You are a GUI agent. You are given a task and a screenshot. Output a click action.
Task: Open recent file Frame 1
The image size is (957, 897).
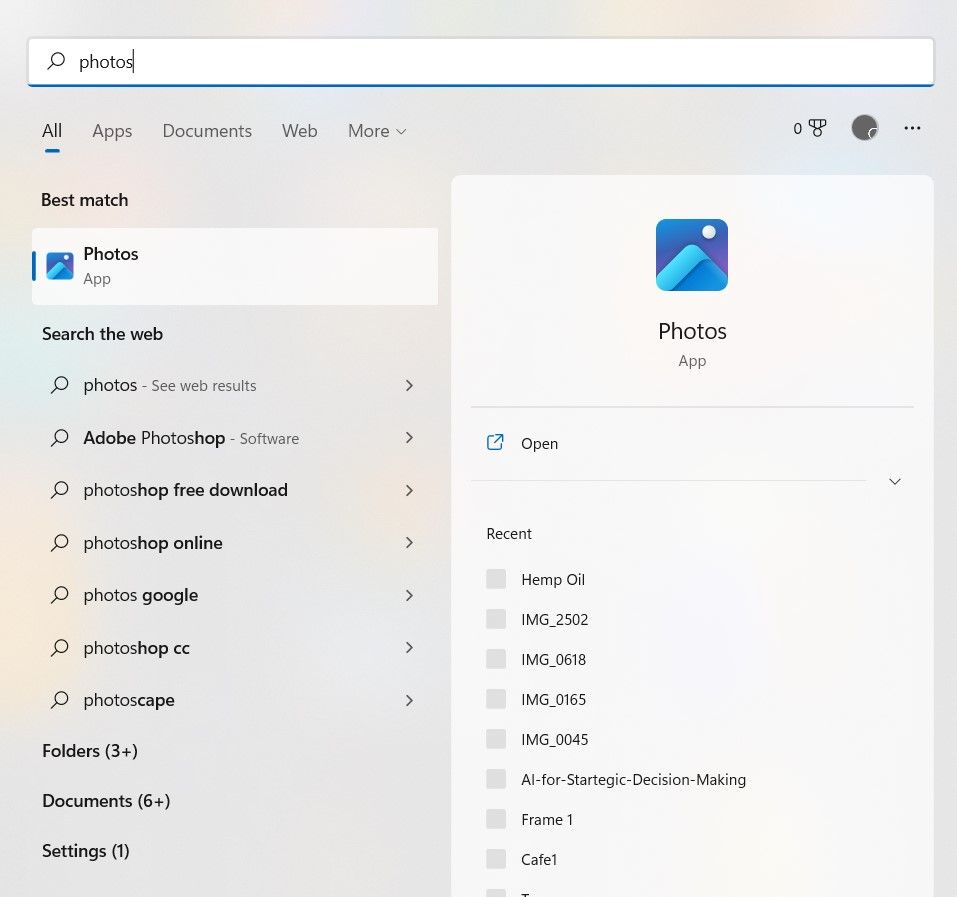(x=547, y=819)
